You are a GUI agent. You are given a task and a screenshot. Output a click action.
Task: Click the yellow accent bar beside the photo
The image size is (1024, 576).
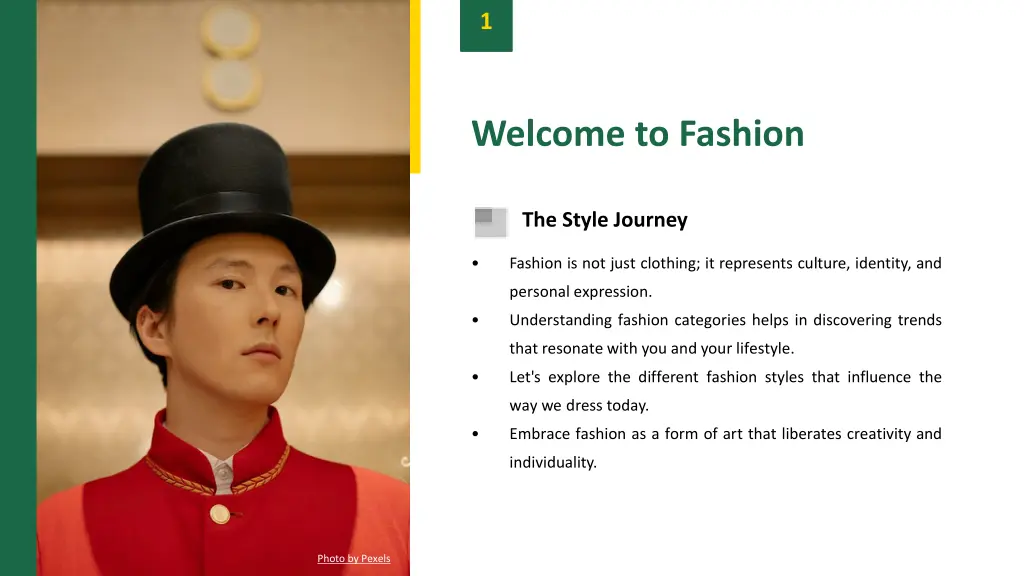(415, 86)
